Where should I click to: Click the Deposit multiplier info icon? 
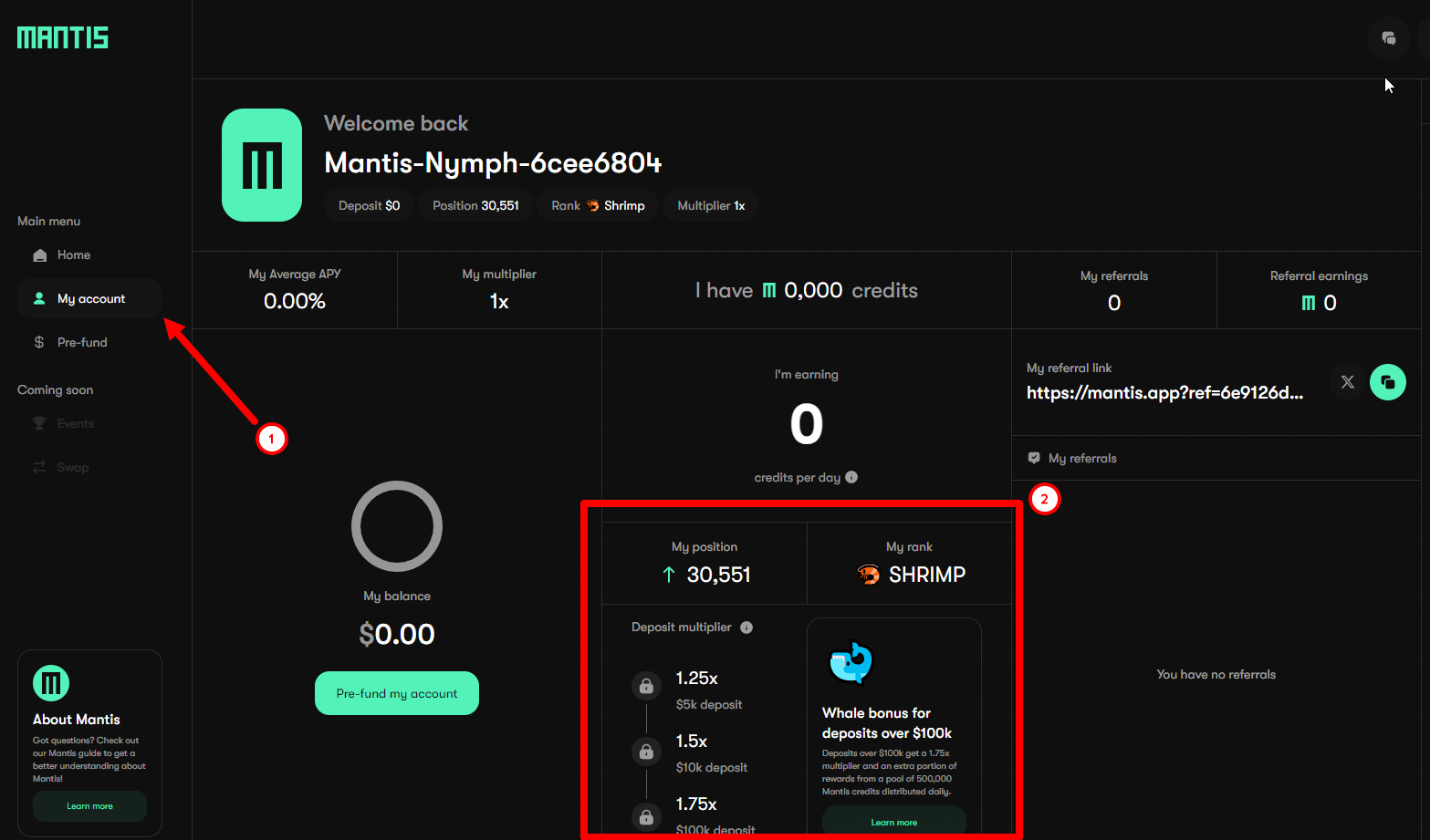click(x=746, y=627)
